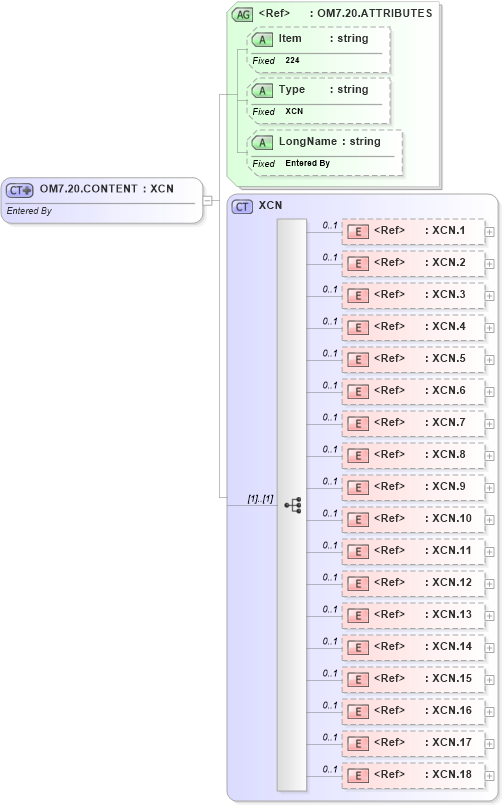The image size is (502, 805).
Task: Open the XCN.9 reference label
Action: click(420, 486)
